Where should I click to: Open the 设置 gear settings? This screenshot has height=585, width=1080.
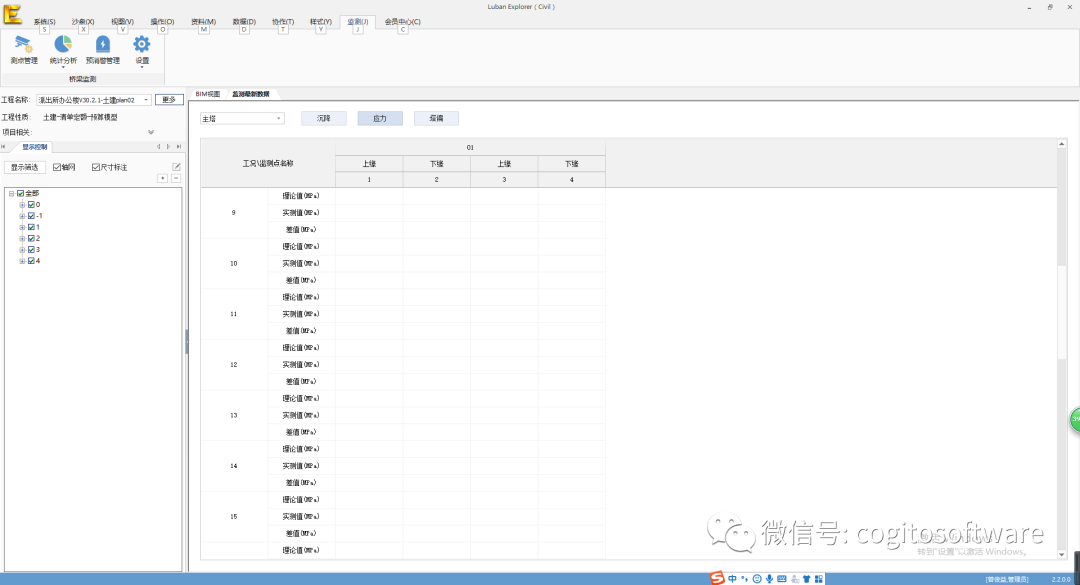(142, 50)
